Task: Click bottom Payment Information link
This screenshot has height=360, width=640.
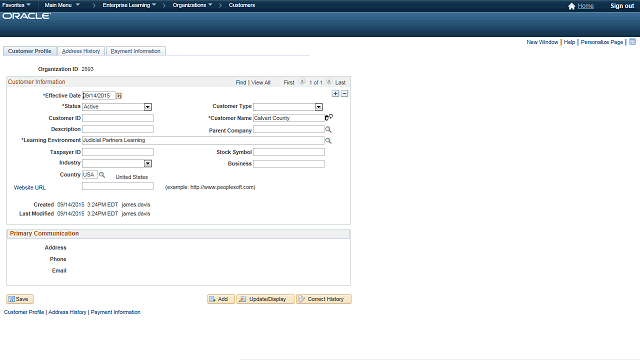Action: pyautogui.click(x=116, y=312)
